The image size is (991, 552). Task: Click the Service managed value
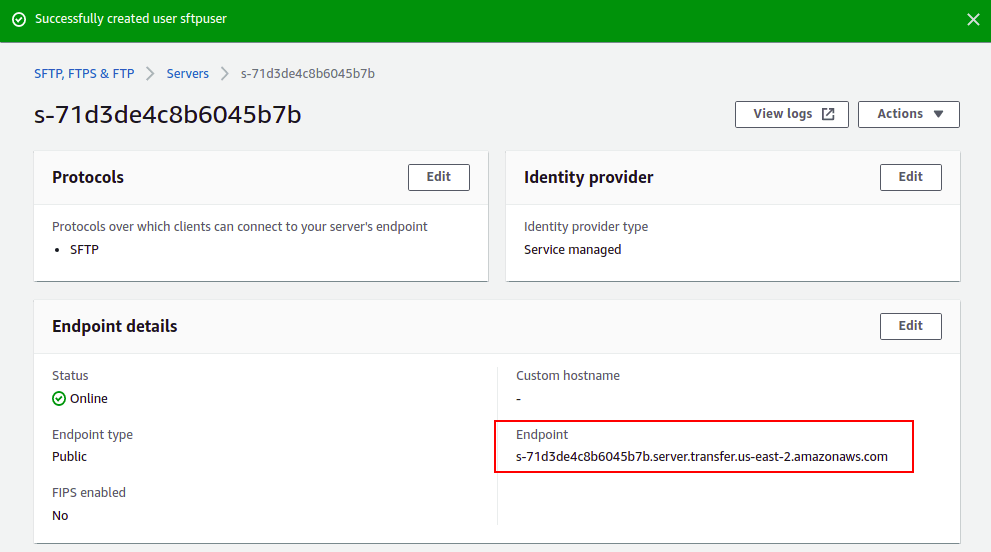tap(573, 250)
